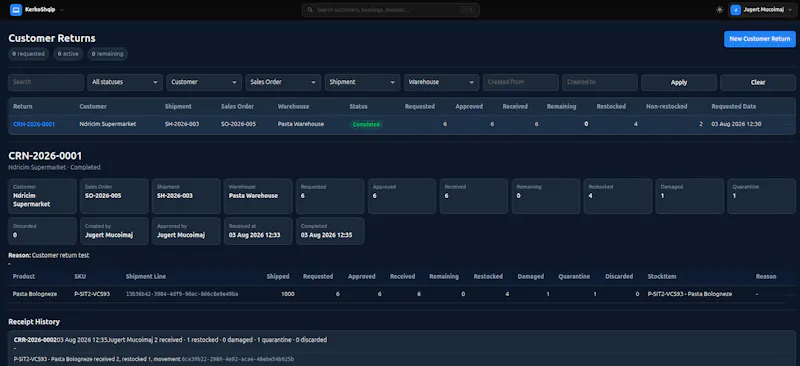Viewport: 800px width, 366px height.
Task: Click the Requested Date column header
Action: [734, 107]
